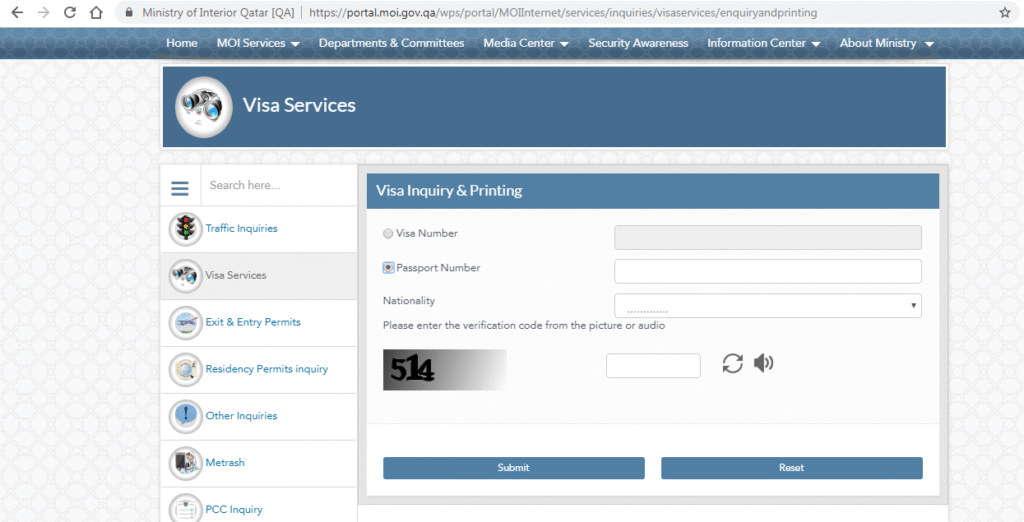Click the hamburger menu icon in sidebar

point(180,188)
